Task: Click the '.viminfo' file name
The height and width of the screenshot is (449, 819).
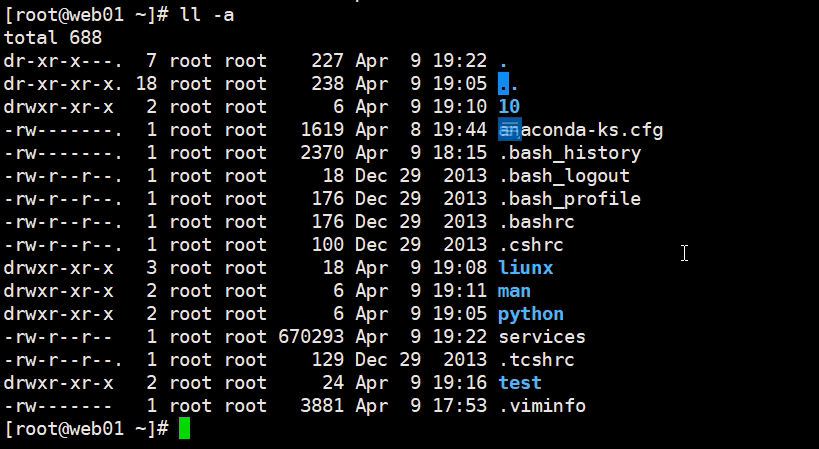Action: [542, 406]
